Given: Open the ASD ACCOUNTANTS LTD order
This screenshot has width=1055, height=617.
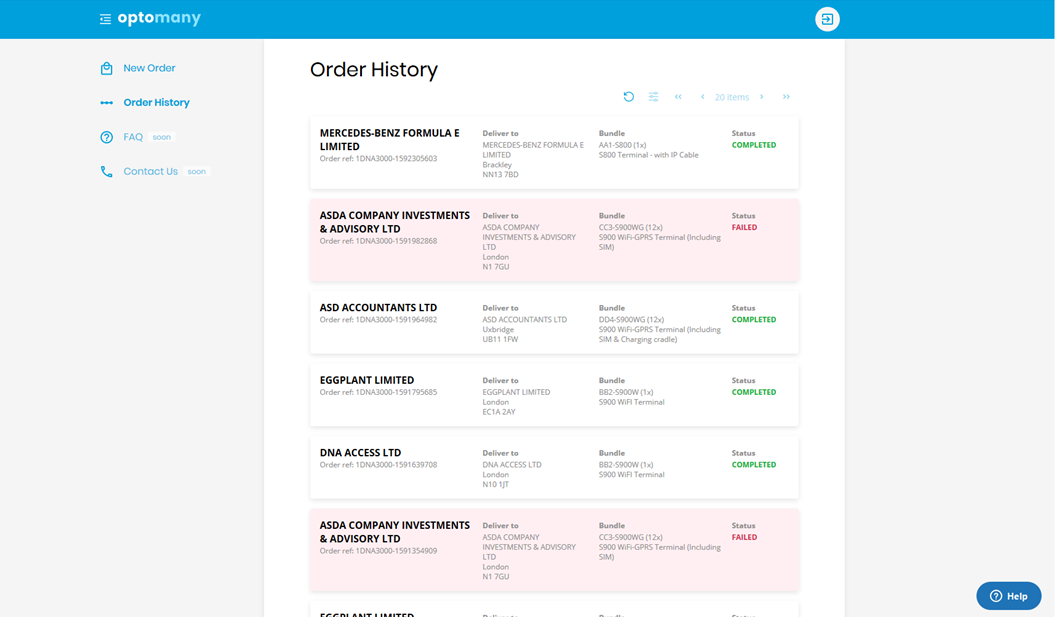Looking at the screenshot, I should click(x=554, y=322).
